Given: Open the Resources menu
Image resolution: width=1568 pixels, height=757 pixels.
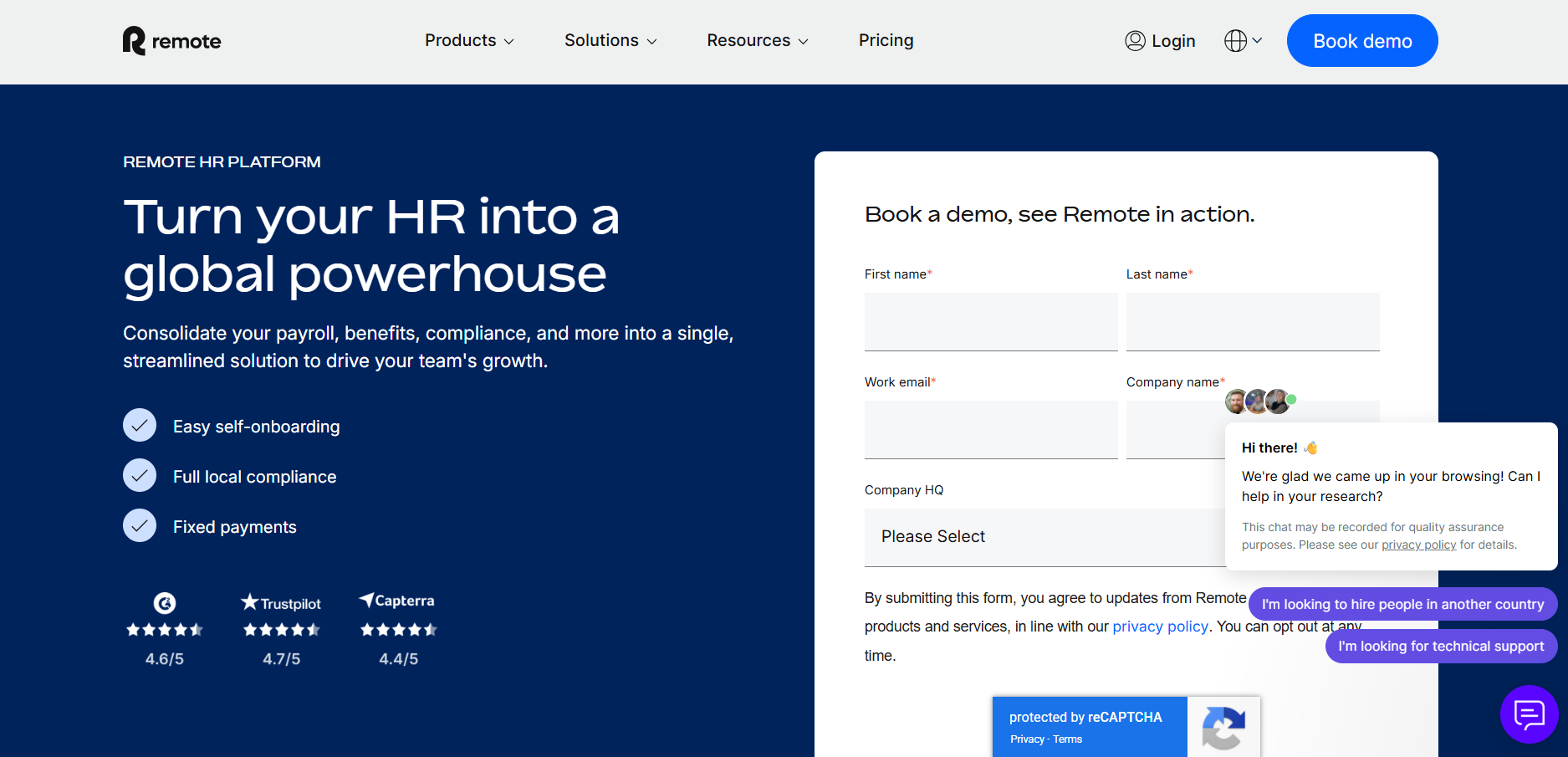Looking at the screenshot, I should (758, 40).
